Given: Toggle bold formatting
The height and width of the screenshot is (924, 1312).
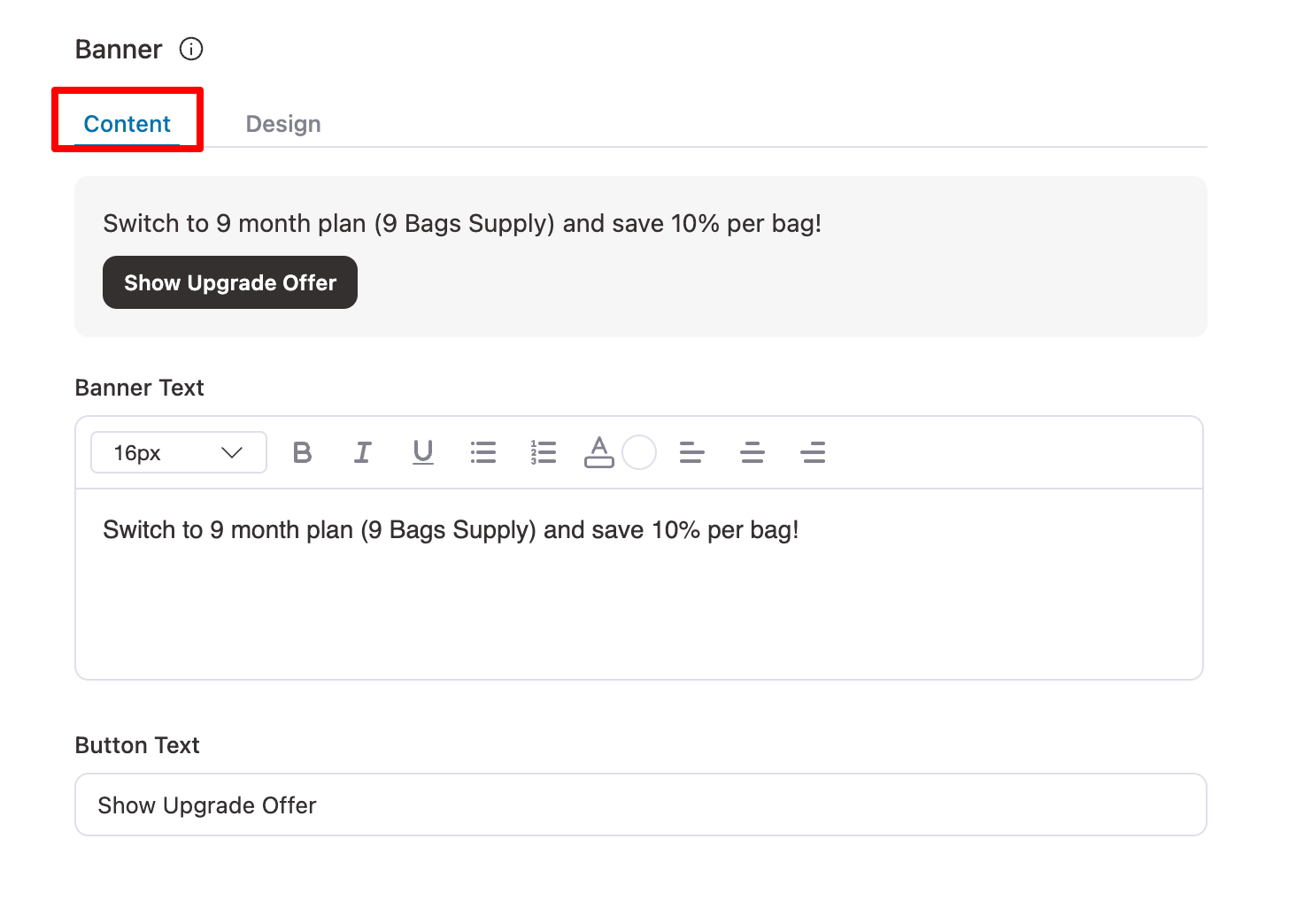Looking at the screenshot, I should (302, 453).
